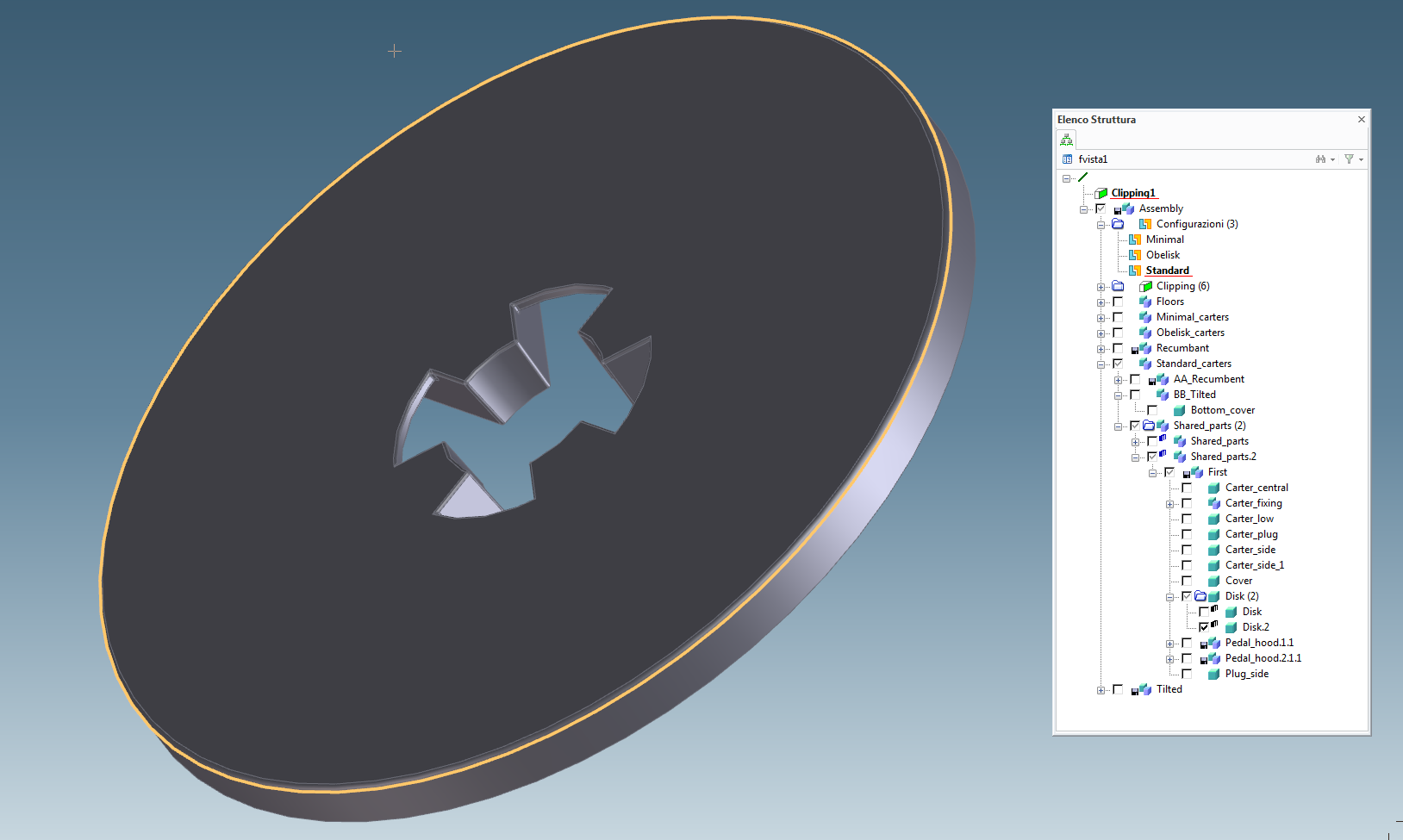Collapse the Assembly node
The image size is (1403, 840).
pos(1083,209)
